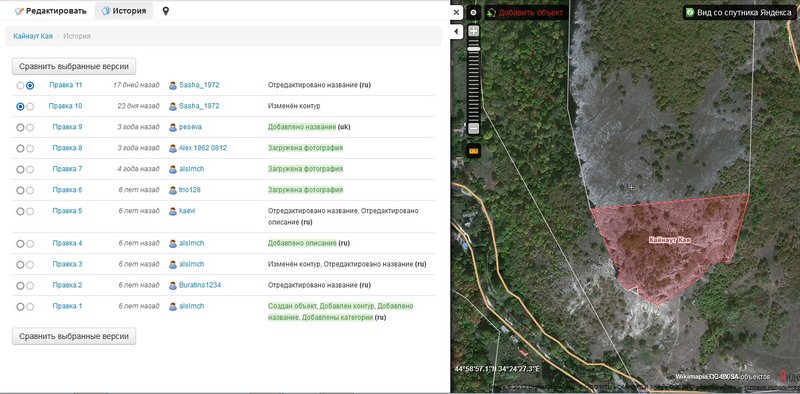The height and width of the screenshot is (394, 800).
Task: Go to the 'Кайнаут Кая' breadcrumb link
Action: click(x=33, y=36)
